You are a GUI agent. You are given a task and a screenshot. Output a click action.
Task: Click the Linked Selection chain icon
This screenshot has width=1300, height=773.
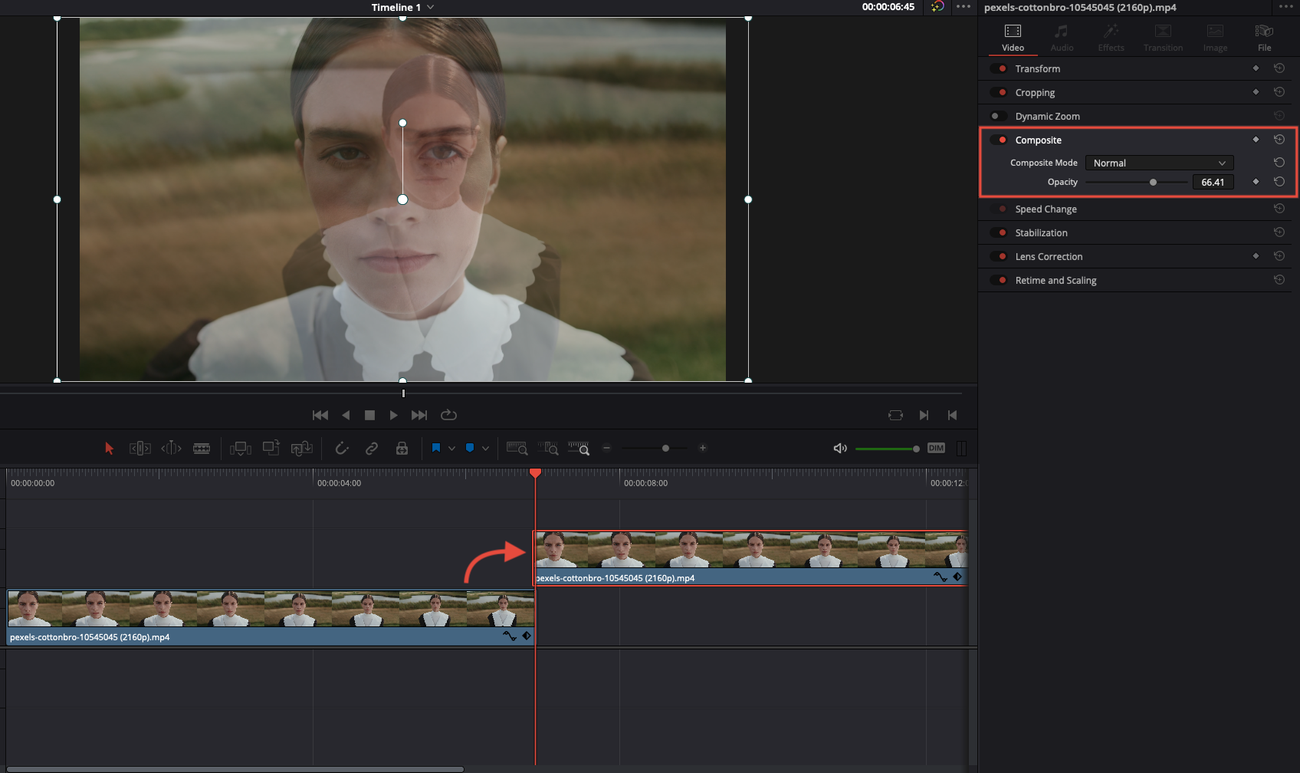click(371, 448)
